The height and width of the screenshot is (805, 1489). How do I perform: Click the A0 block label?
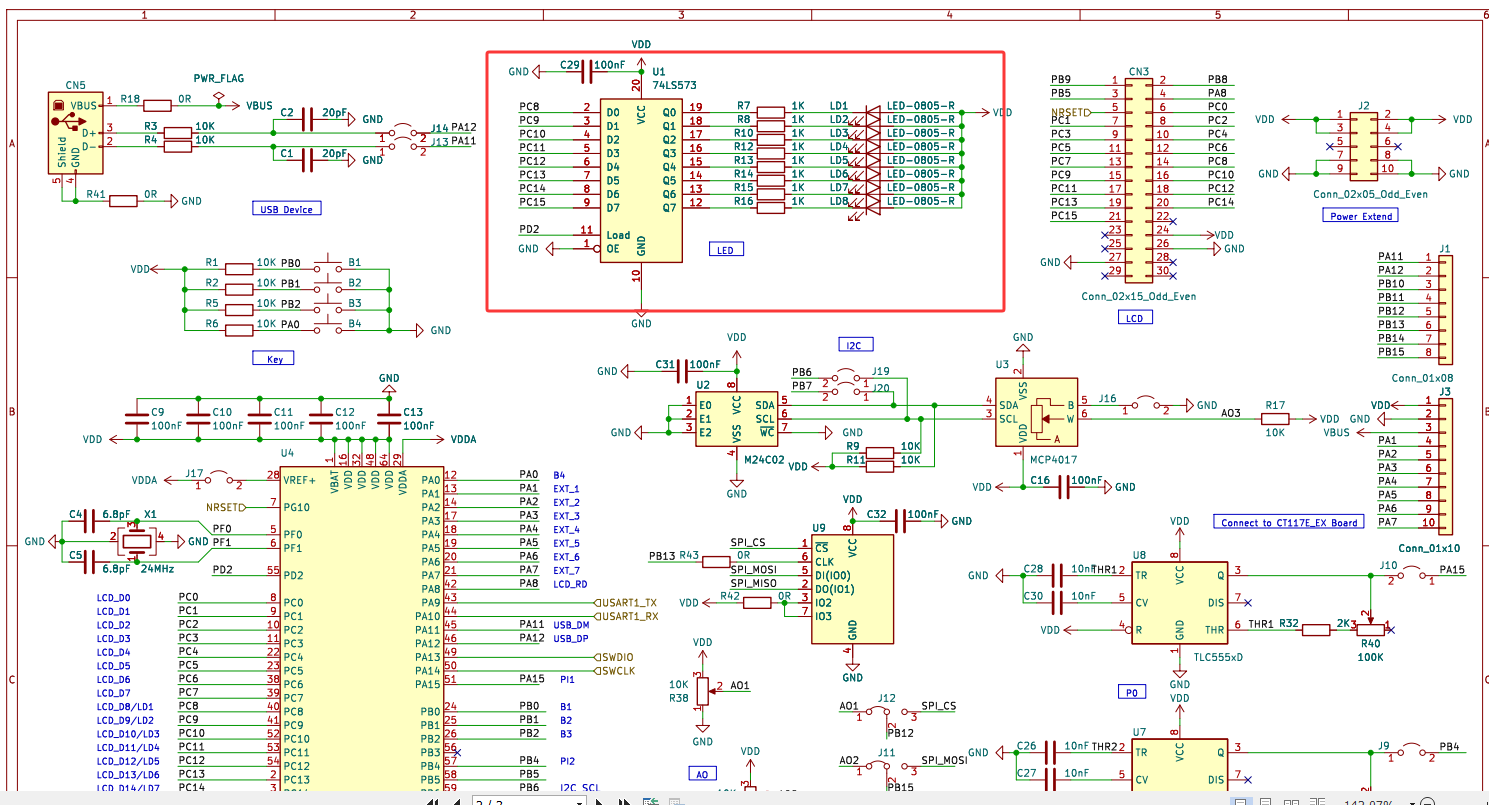tap(702, 773)
